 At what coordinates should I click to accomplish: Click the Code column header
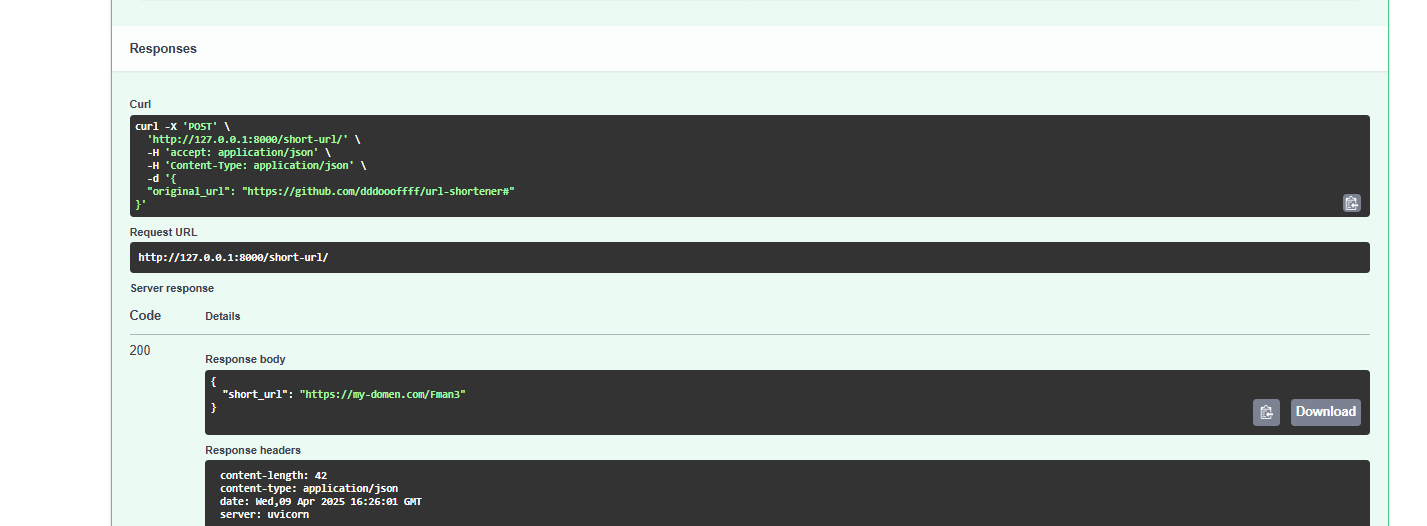145,316
